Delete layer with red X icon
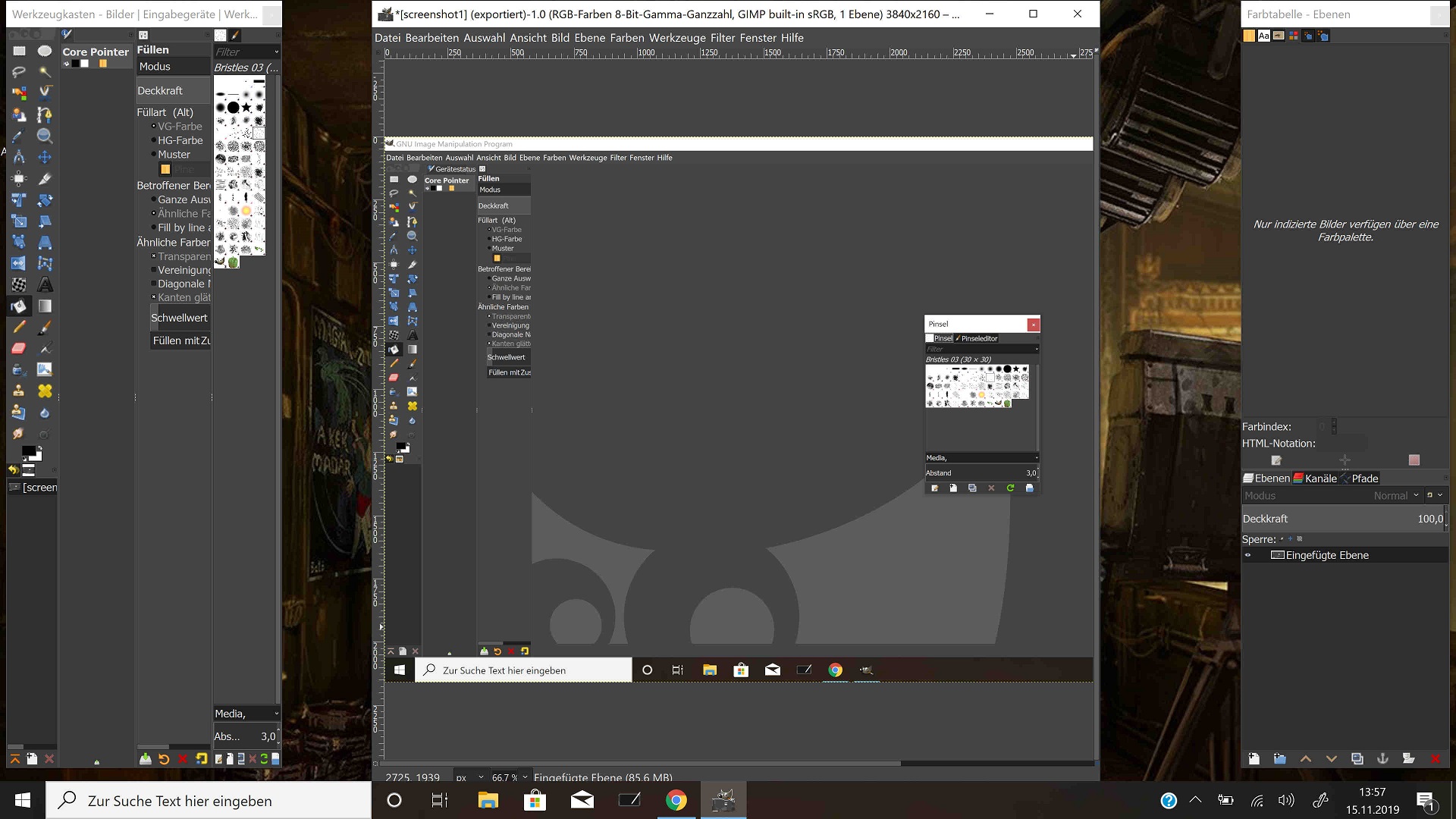The height and width of the screenshot is (819, 1456). point(1435,758)
